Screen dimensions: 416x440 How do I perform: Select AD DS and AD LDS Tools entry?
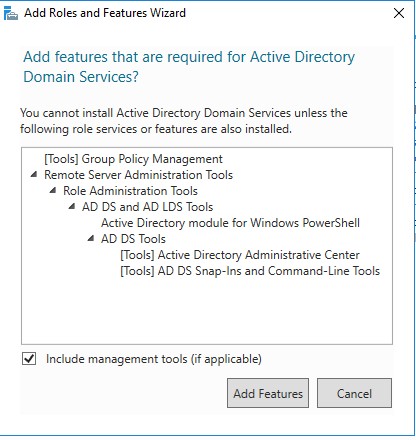point(147,207)
